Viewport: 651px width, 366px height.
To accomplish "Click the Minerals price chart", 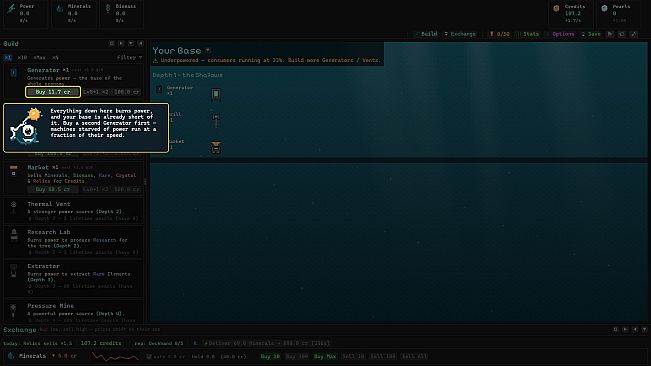I will pos(115,356).
